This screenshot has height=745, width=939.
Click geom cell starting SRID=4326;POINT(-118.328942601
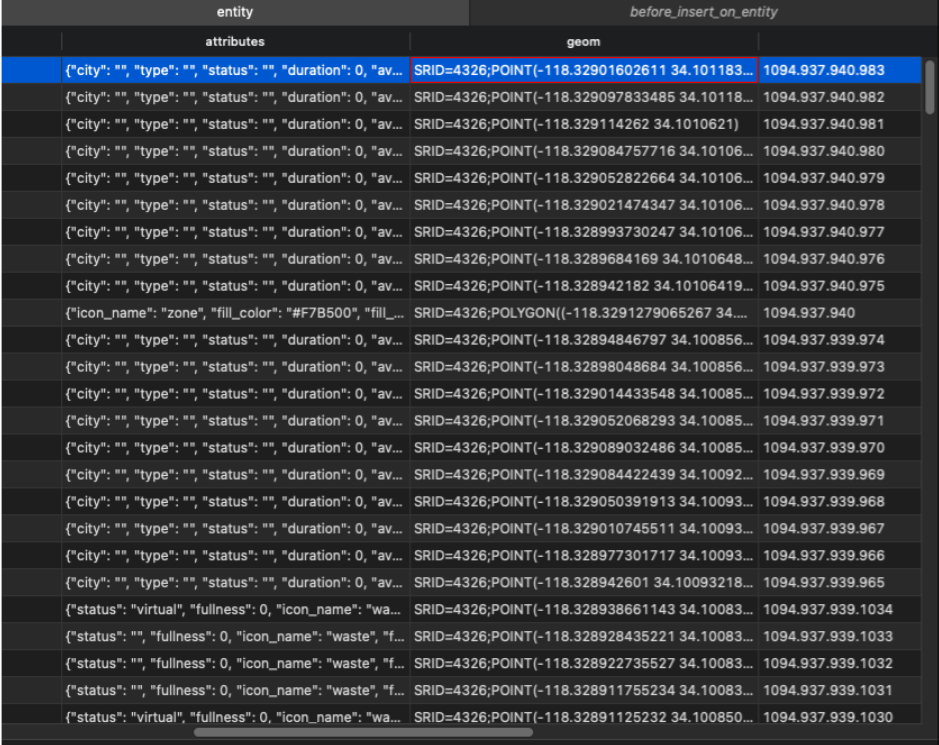tap(583, 582)
